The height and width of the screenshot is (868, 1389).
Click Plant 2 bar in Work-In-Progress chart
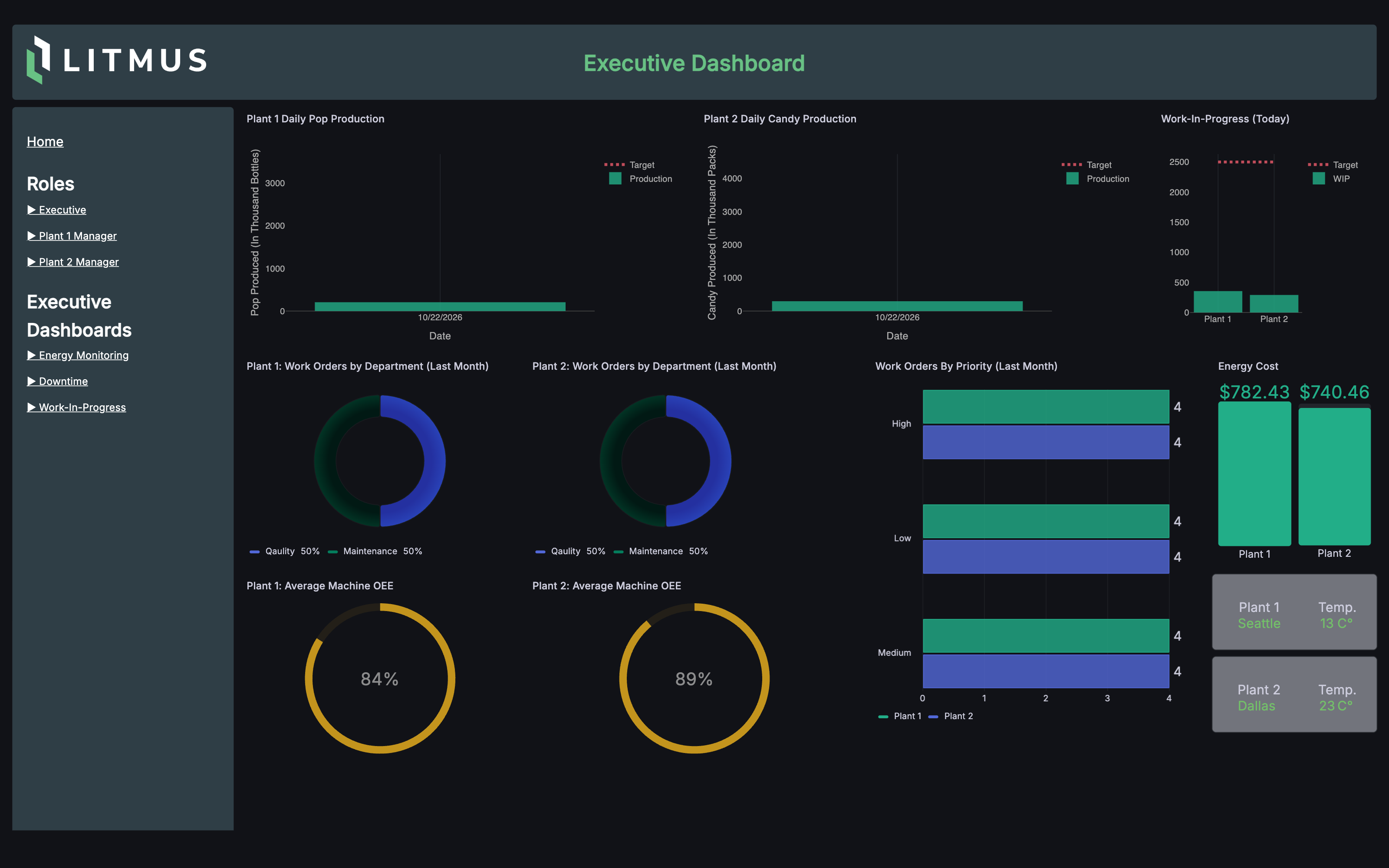pos(1274,304)
